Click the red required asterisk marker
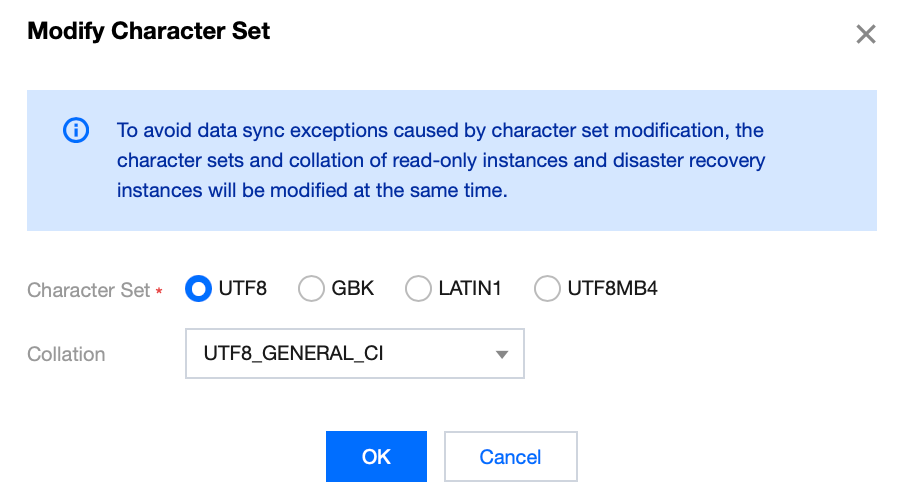The height and width of the screenshot is (496, 906). 159,291
